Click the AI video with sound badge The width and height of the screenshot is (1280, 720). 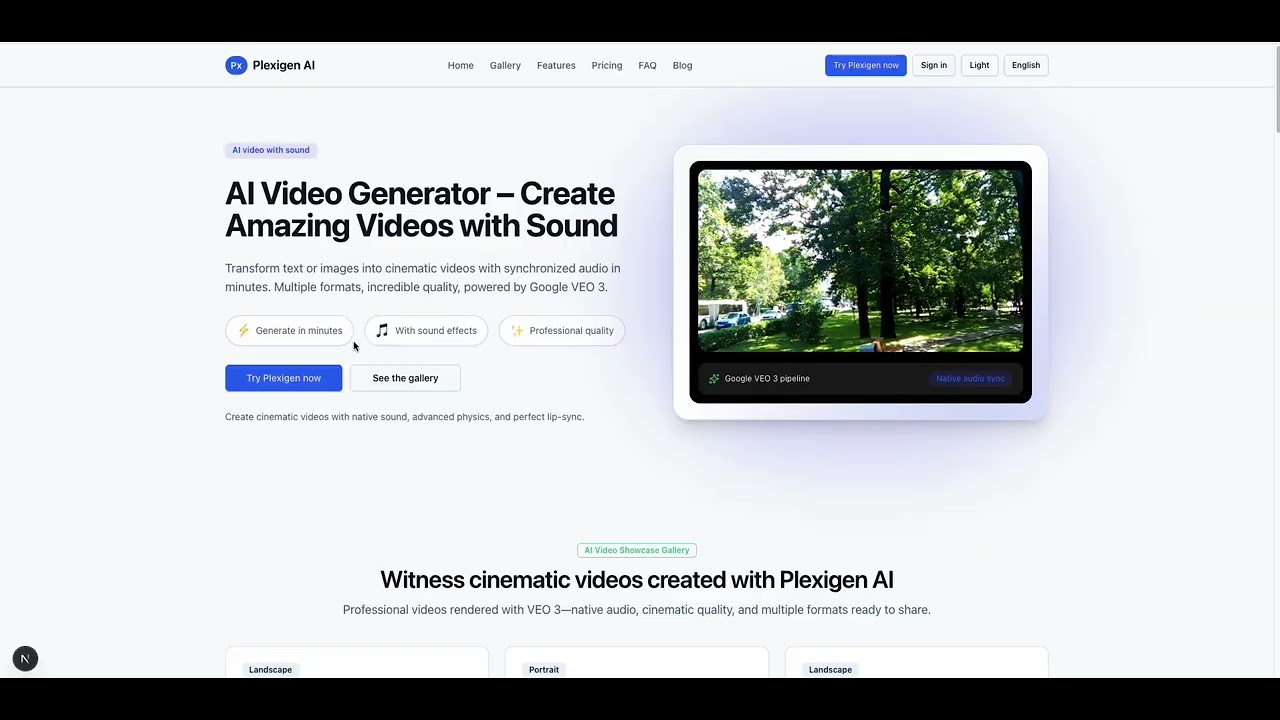tap(271, 150)
